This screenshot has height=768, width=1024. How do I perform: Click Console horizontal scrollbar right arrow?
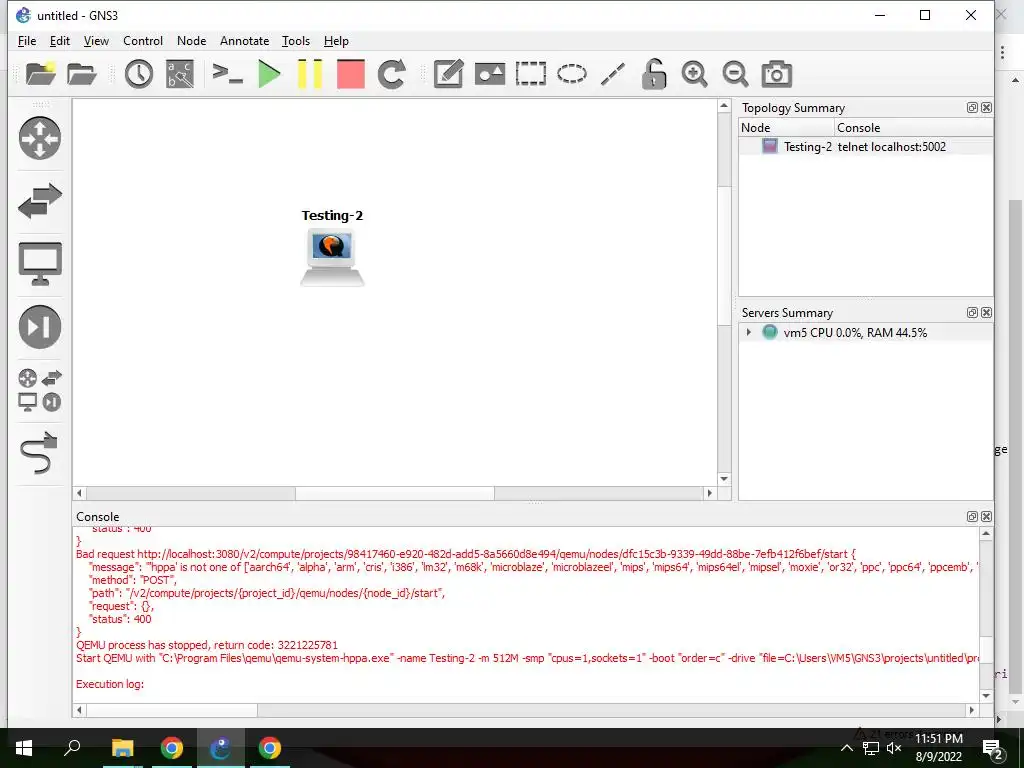pyautogui.click(x=972, y=710)
